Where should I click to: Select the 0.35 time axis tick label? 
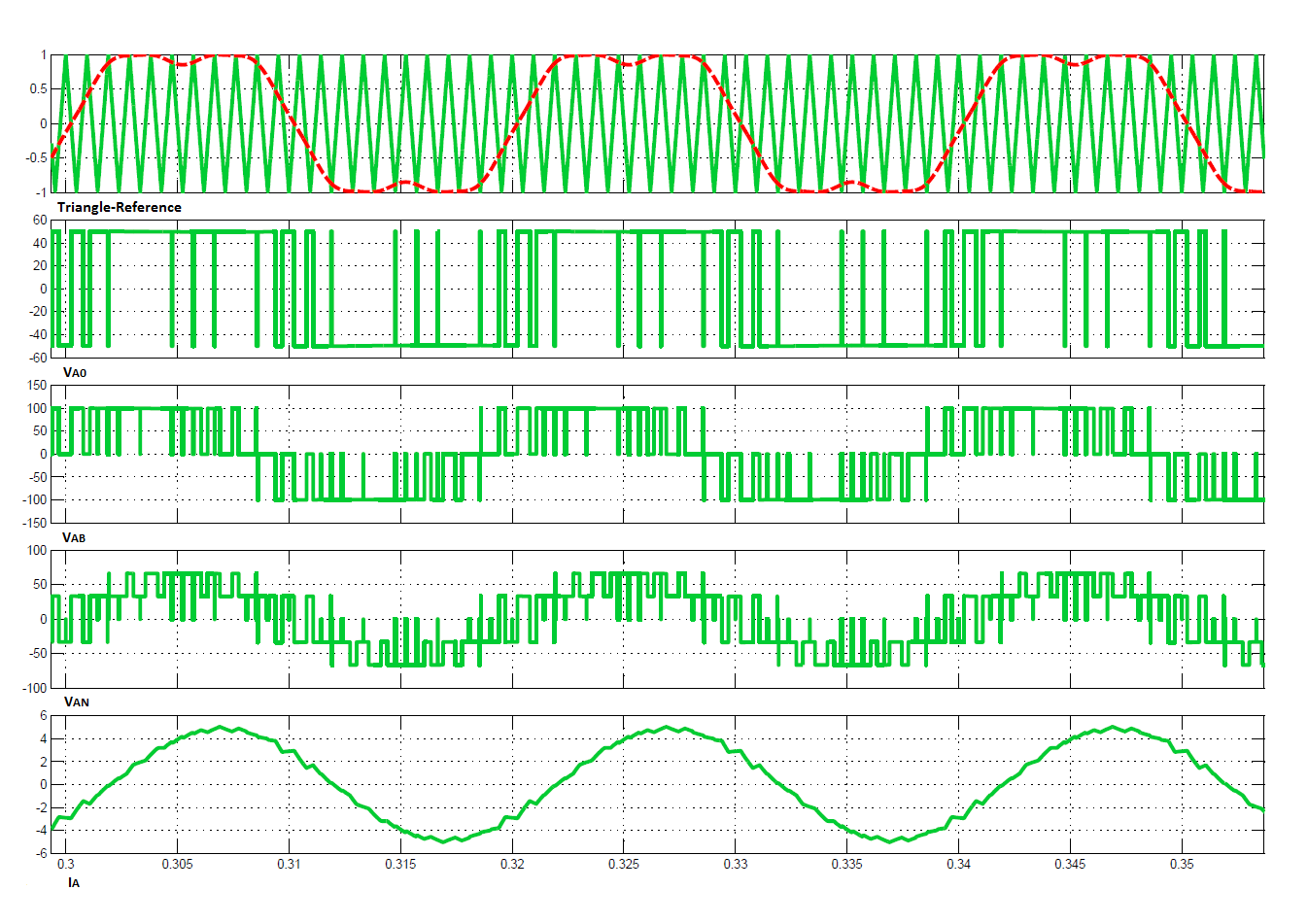[1182, 864]
